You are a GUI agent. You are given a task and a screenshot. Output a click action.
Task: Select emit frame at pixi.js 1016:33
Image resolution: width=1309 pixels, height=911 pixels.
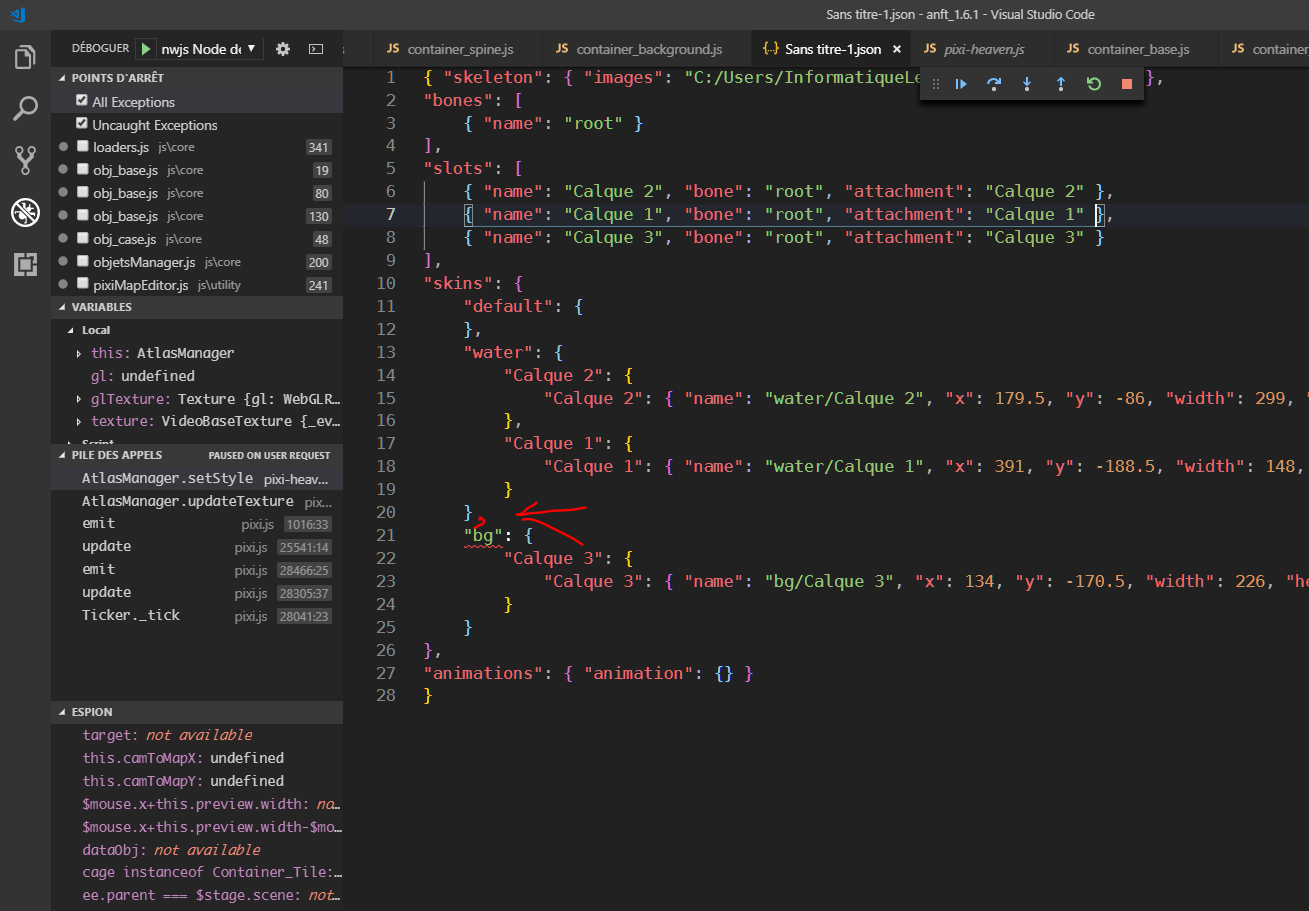[x=197, y=523]
